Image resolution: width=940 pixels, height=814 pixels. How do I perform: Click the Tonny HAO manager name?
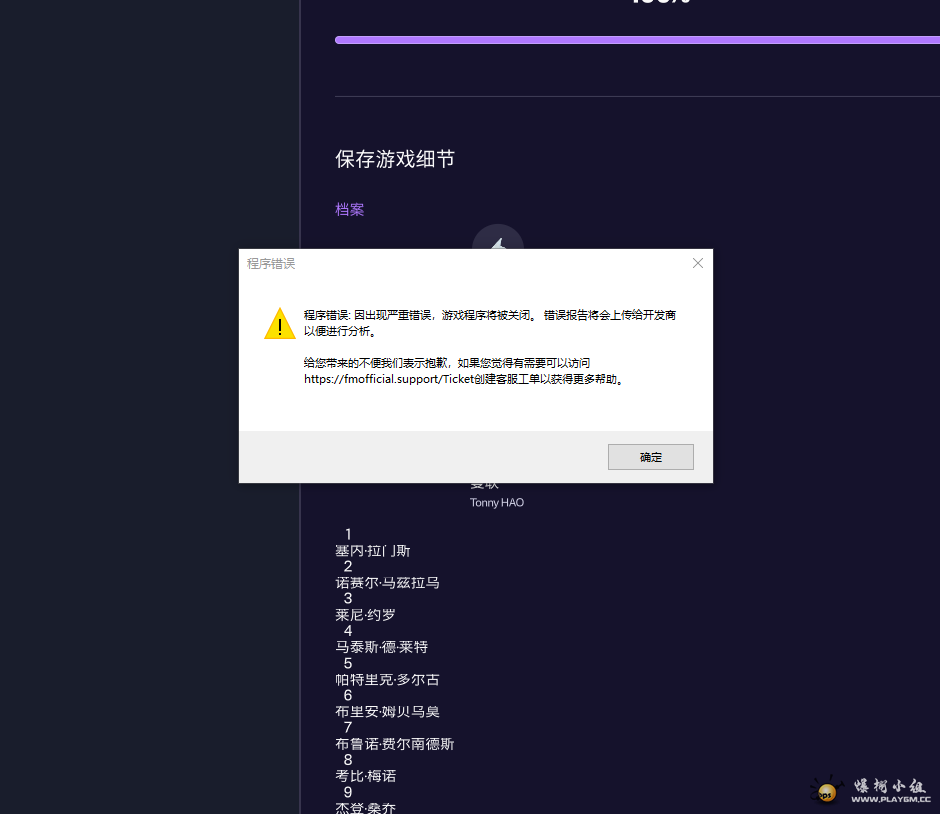coord(496,502)
